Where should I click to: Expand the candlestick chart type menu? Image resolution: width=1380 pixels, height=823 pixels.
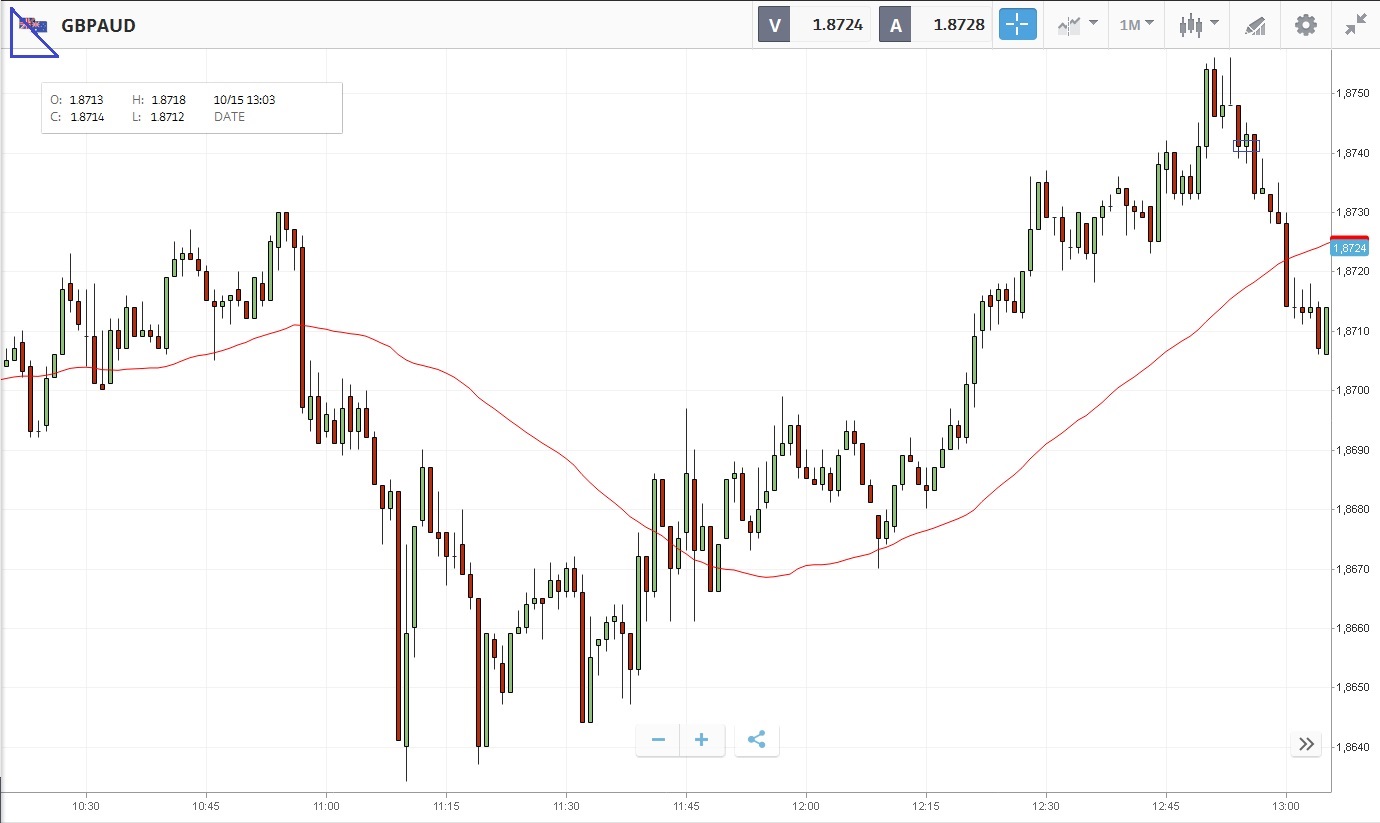pyautogui.click(x=1198, y=25)
